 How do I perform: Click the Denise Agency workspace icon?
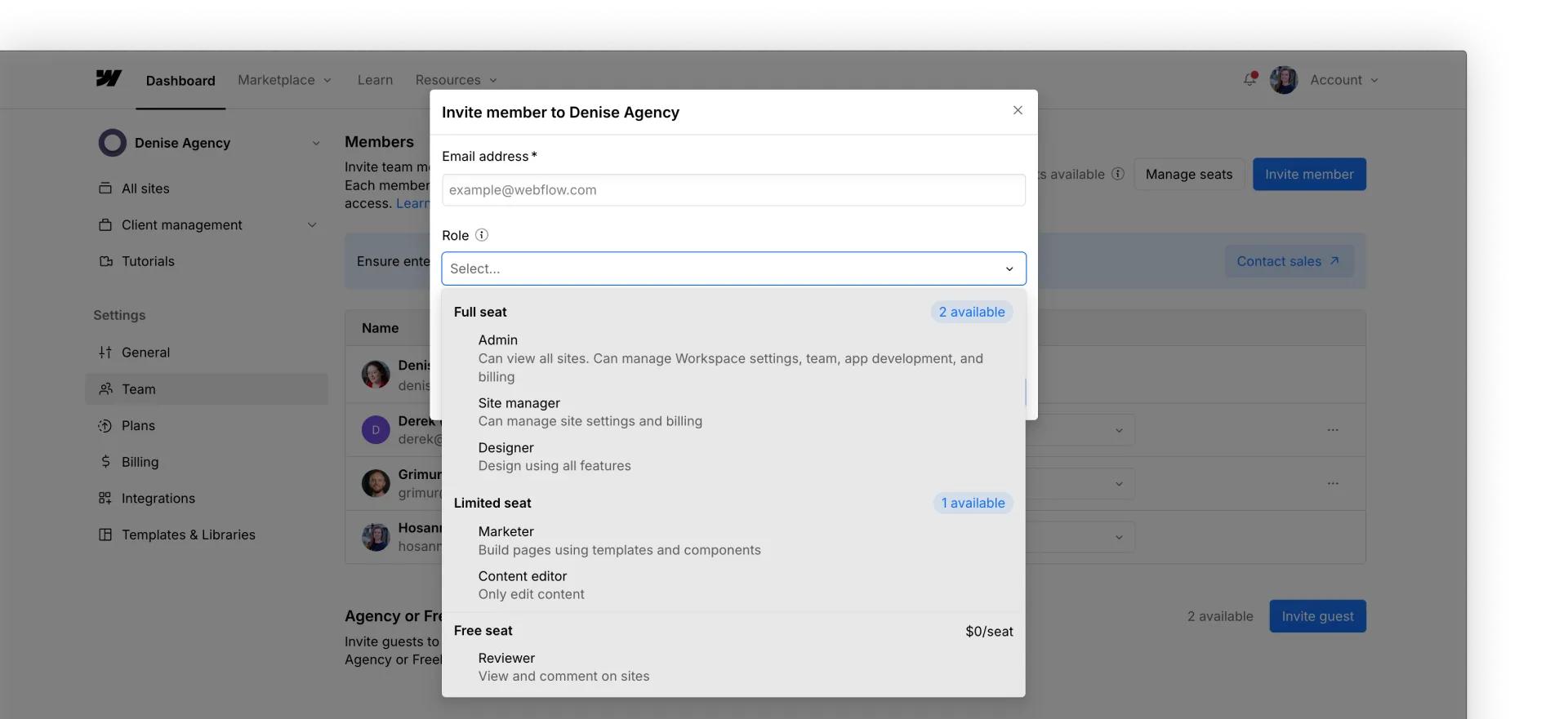pos(113,143)
